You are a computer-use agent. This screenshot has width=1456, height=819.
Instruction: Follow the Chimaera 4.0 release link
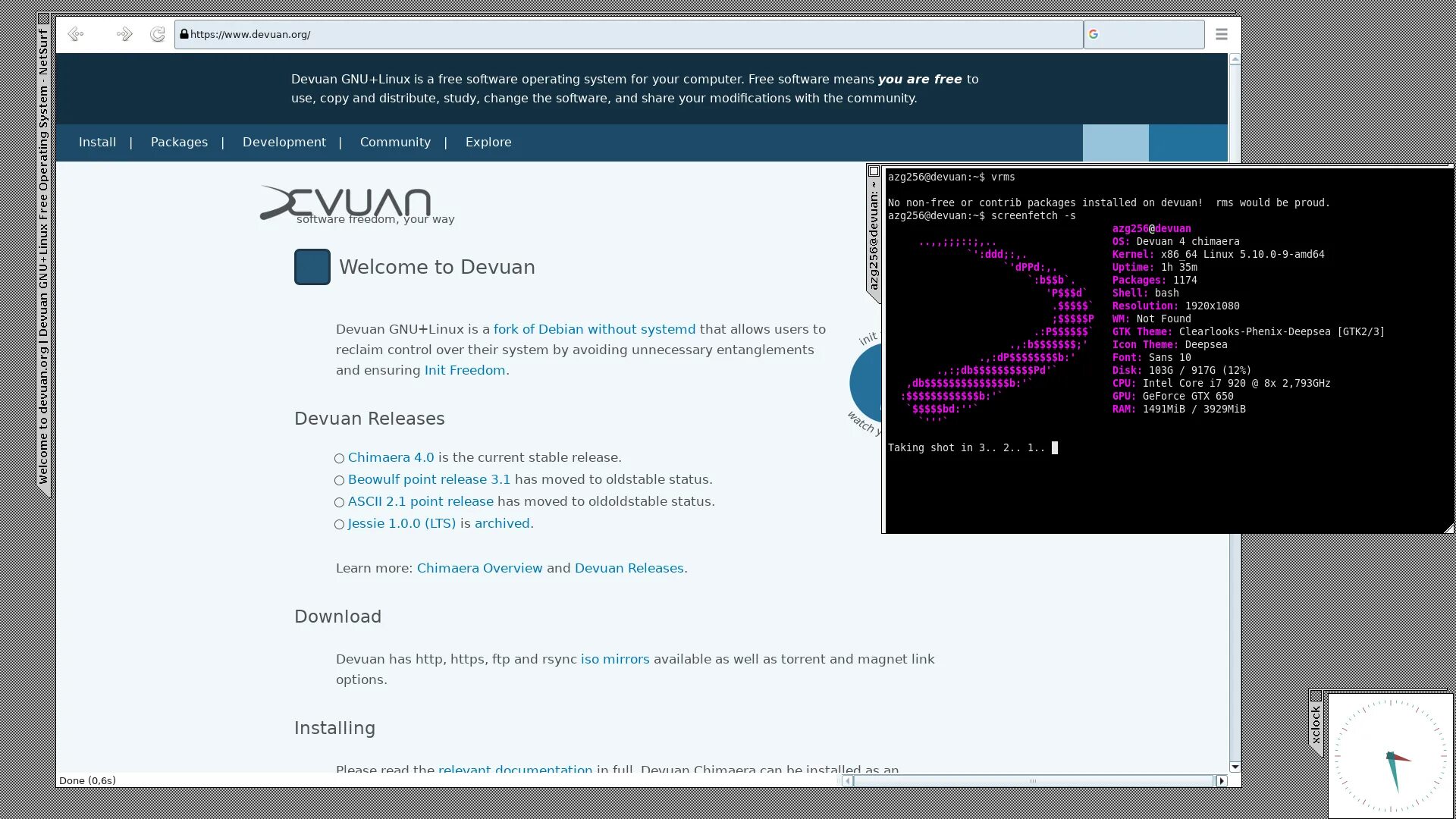click(x=391, y=458)
